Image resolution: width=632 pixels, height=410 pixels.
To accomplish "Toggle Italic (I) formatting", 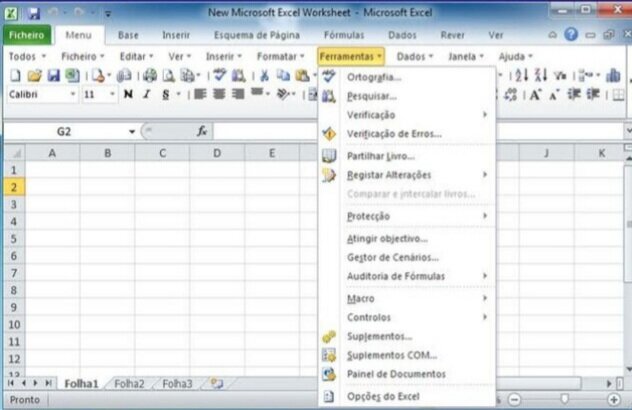I will (147, 94).
